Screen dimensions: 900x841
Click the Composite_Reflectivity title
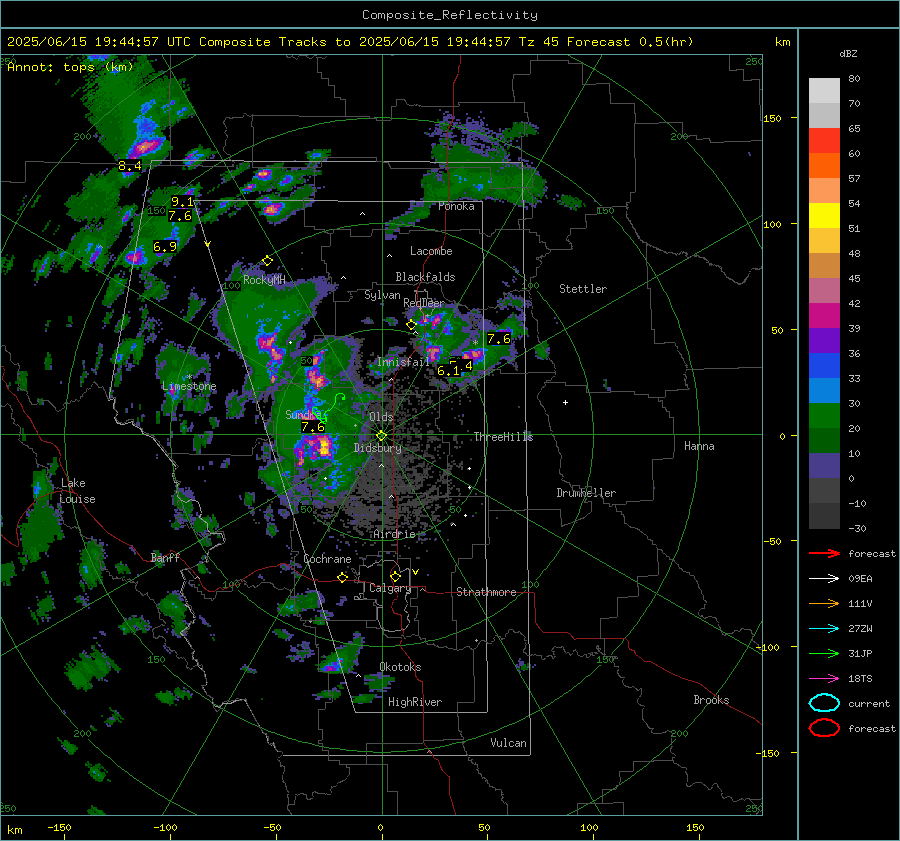[450, 15]
